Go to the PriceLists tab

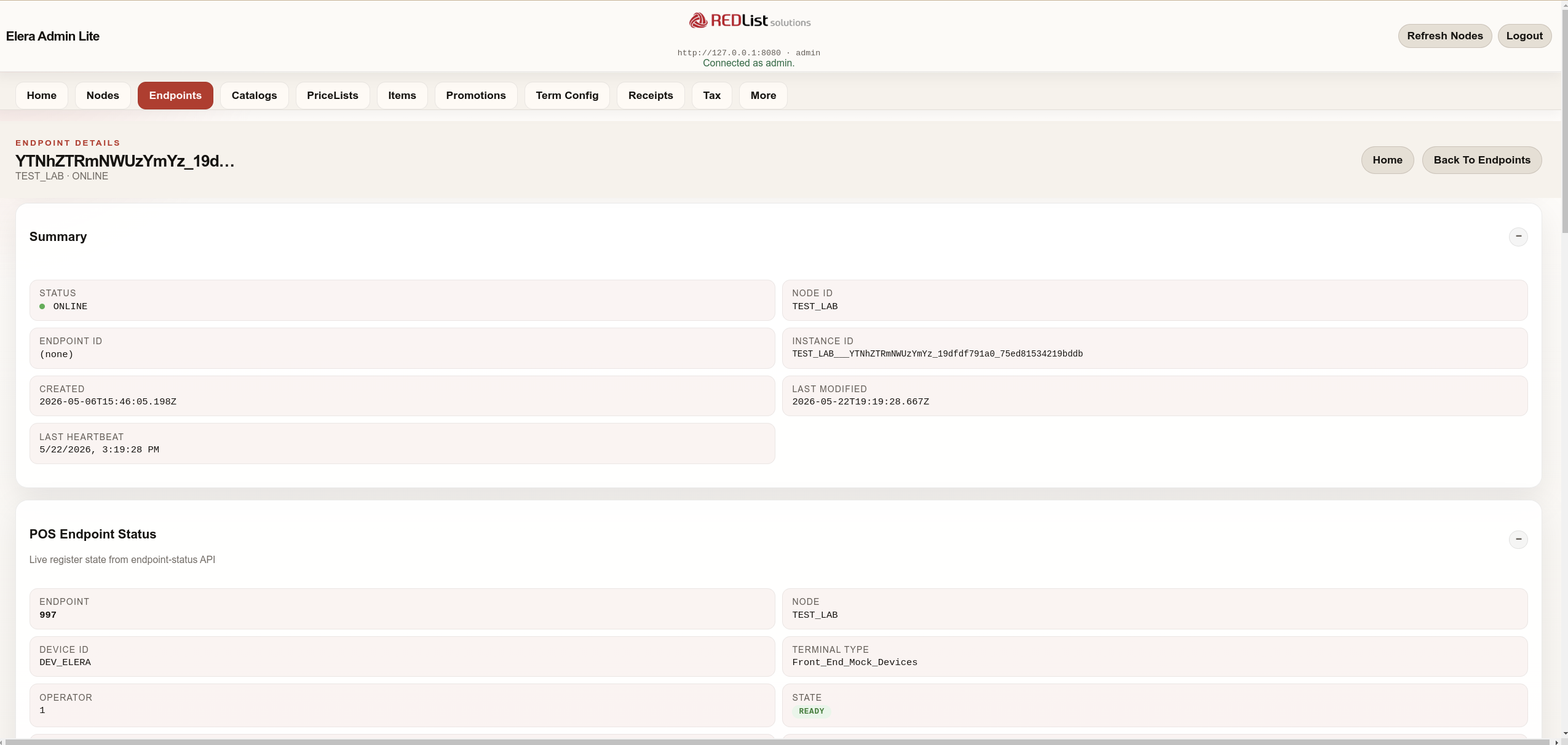click(x=333, y=95)
